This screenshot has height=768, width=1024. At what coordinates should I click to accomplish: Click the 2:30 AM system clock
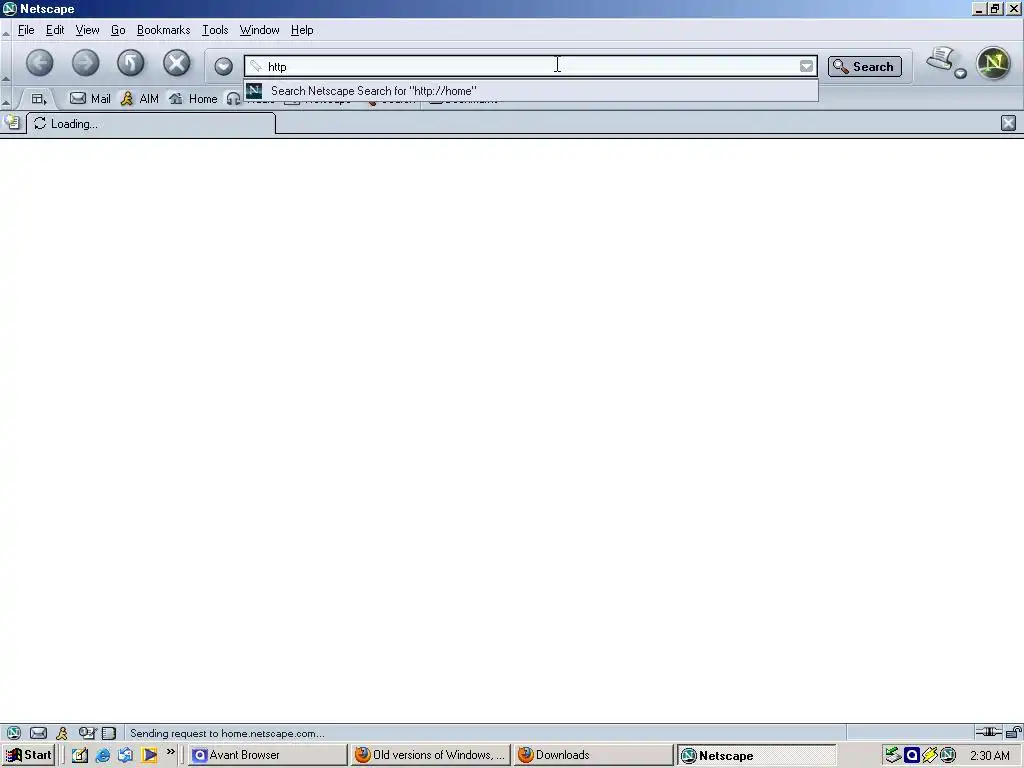click(x=989, y=756)
